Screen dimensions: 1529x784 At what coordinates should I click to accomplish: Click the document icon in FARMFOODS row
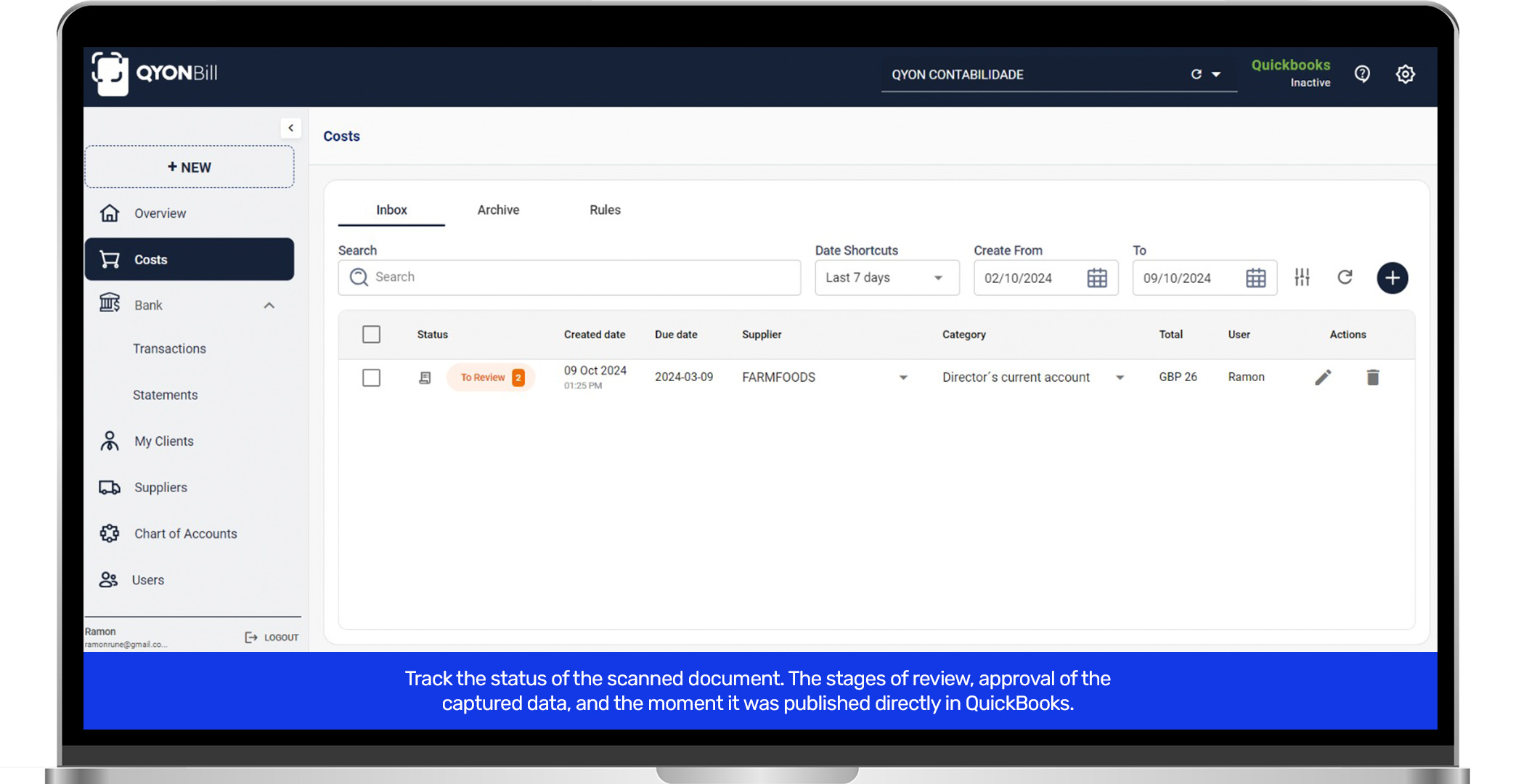tap(425, 377)
